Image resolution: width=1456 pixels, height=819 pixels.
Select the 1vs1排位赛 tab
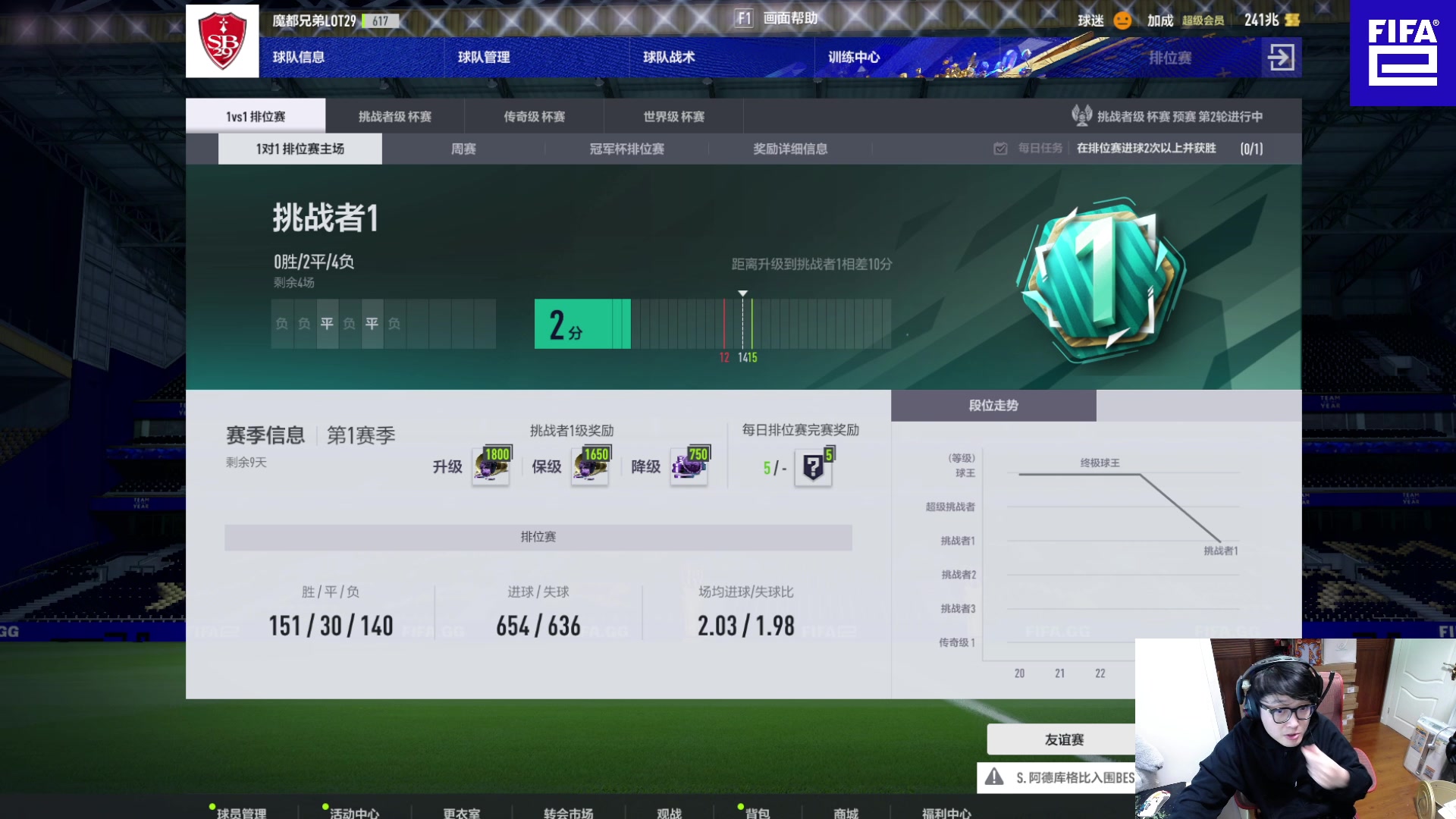click(256, 116)
